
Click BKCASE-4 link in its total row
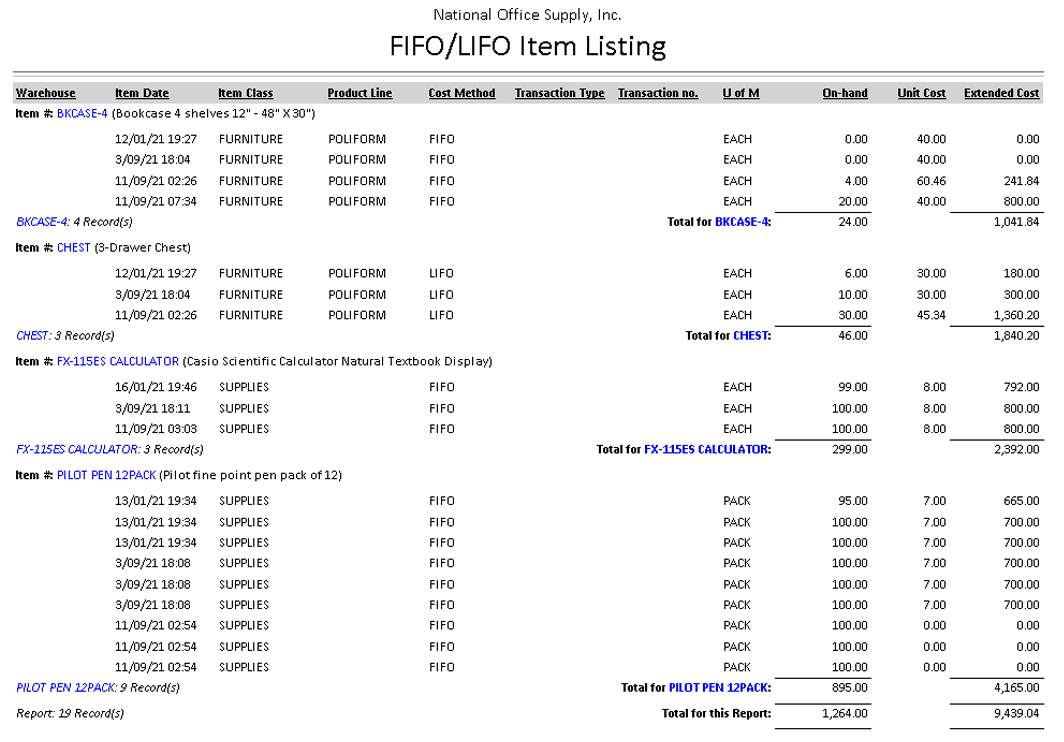point(743,222)
